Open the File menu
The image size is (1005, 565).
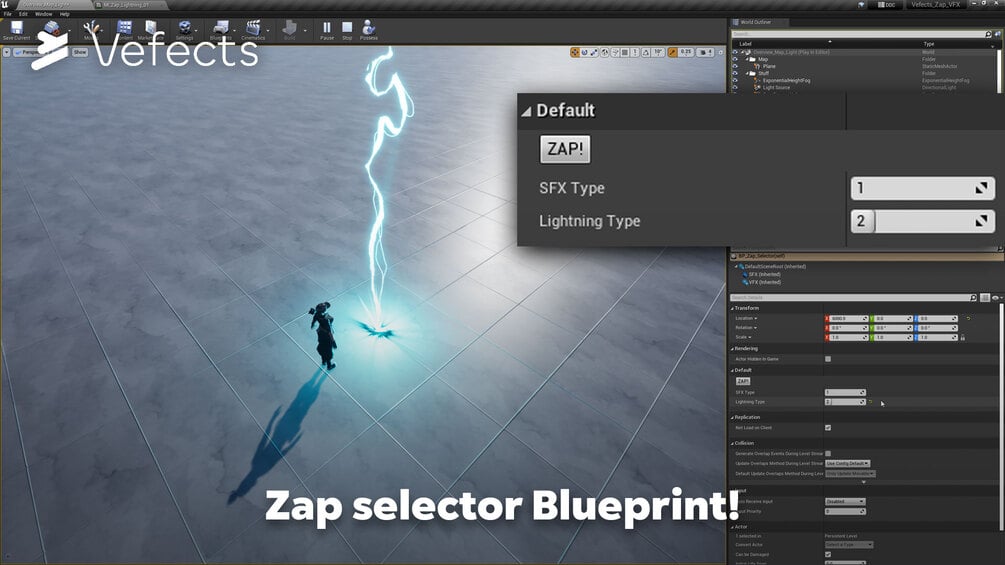click(8, 13)
